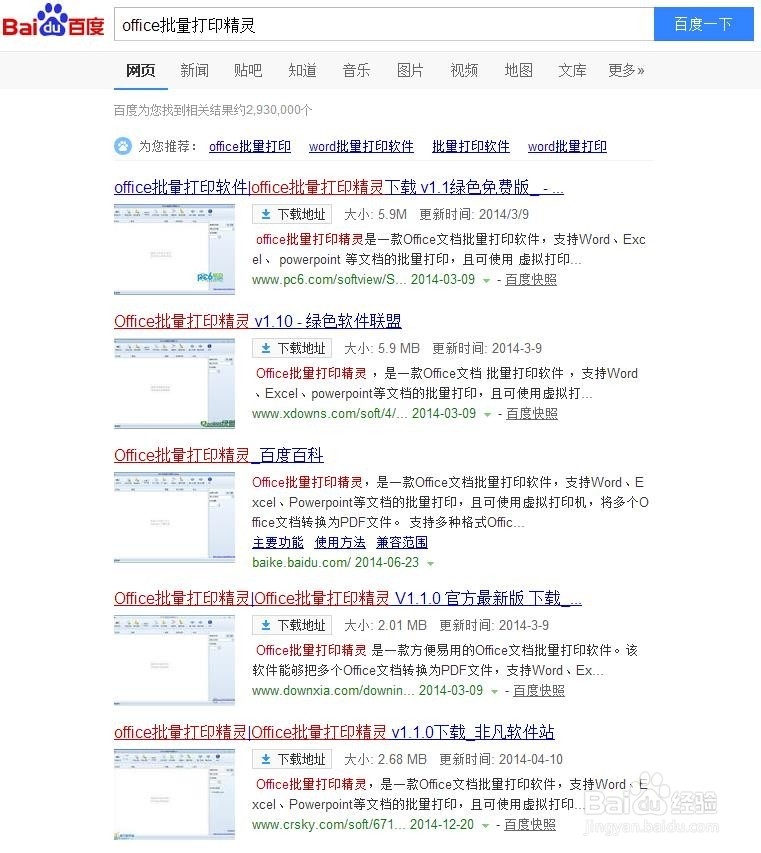The height and width of the screenshot is (853, 761).
Task: Open 百度快照 for crsky.com result
Action: (x=530, y=825)
